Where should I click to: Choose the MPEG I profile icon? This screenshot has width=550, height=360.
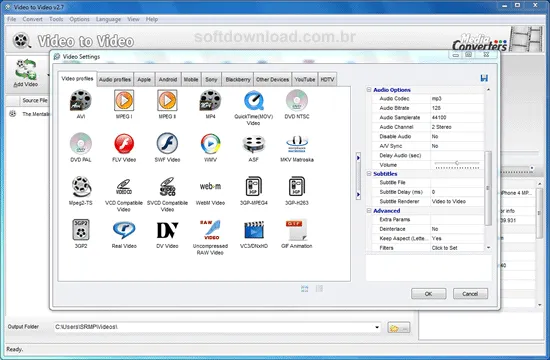pos(124,100)
